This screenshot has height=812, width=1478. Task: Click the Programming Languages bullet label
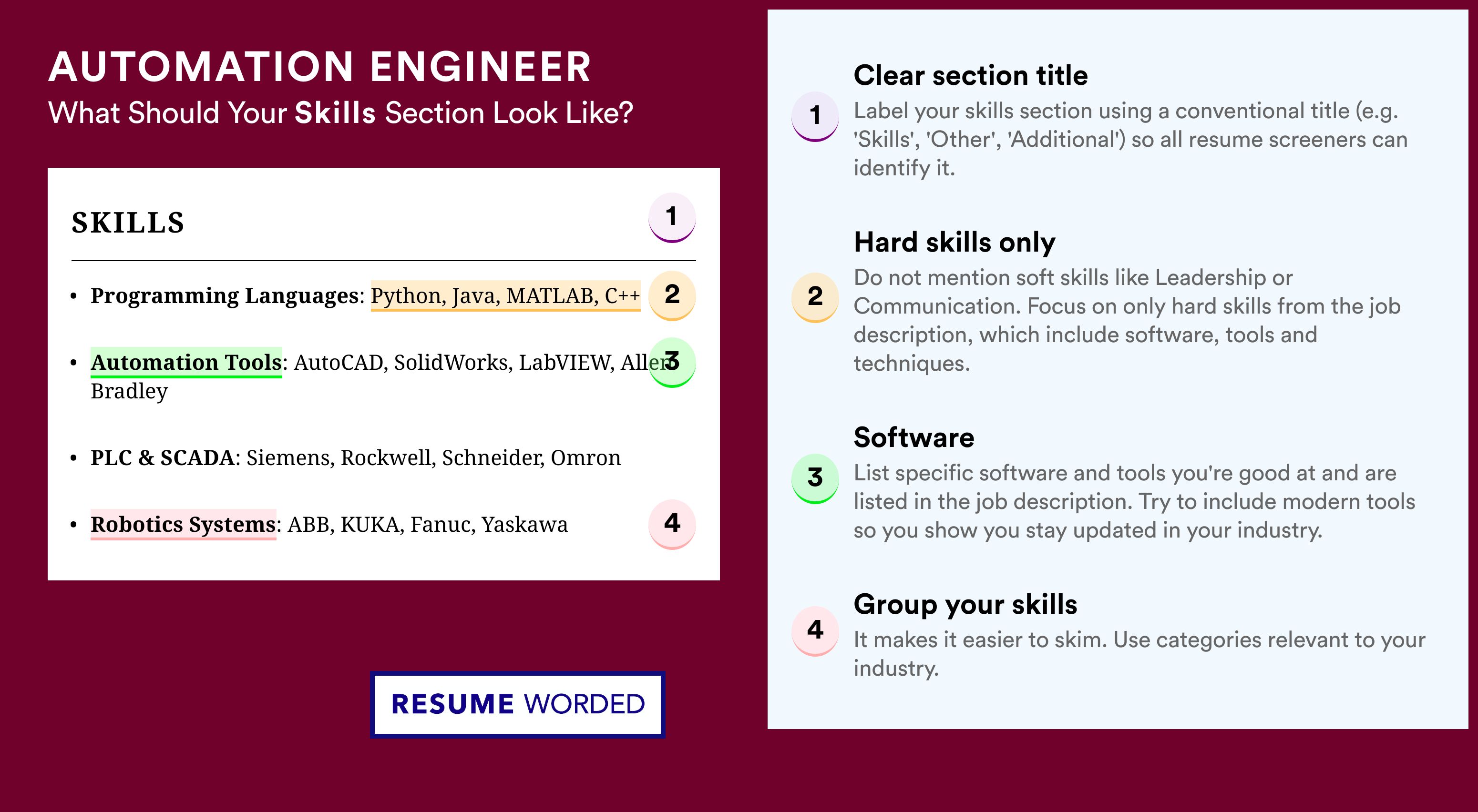225,296
